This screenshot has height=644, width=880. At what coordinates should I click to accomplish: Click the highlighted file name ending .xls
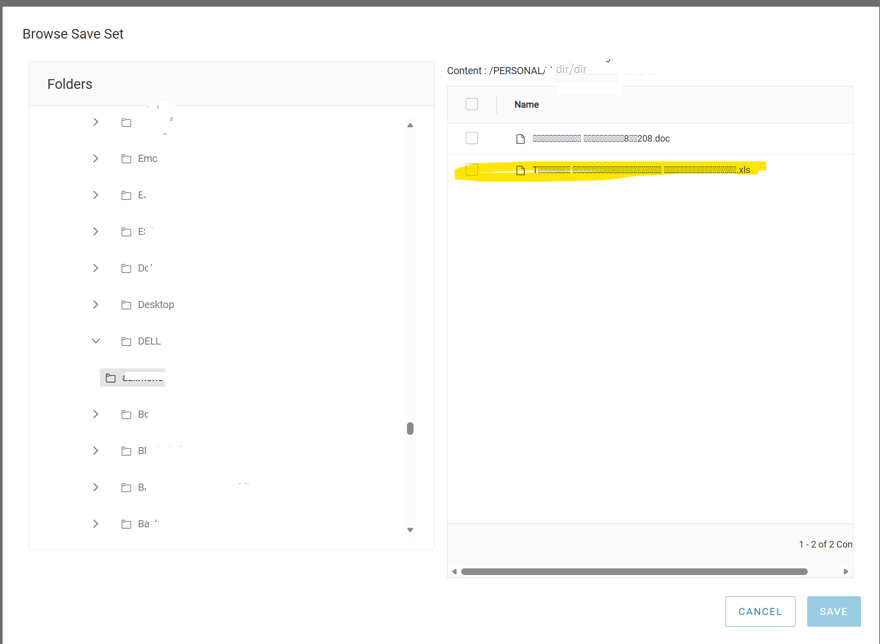(641, 170)
